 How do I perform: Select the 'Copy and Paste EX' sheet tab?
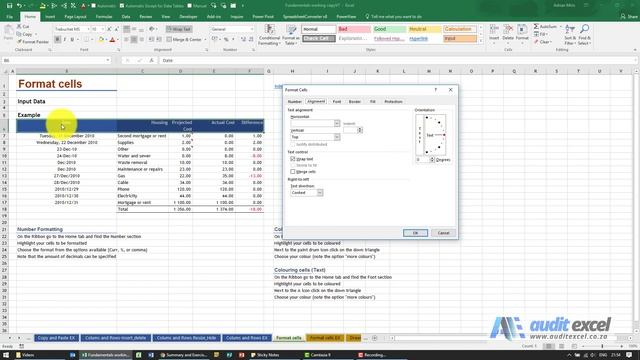(x=56, y=338)
